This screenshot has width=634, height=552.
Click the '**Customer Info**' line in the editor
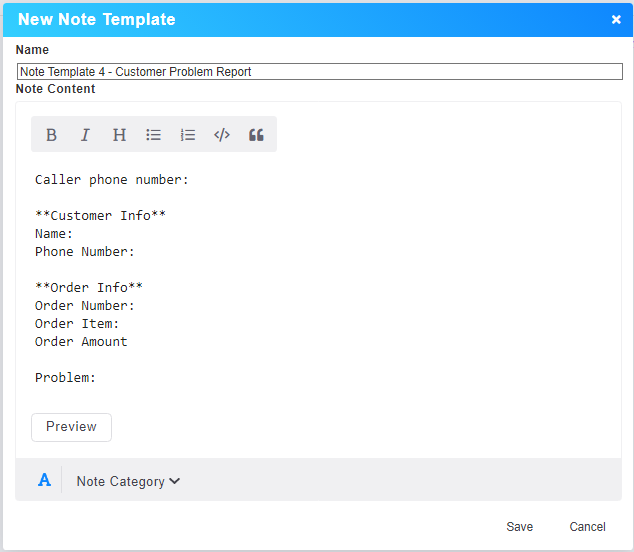point(100,216)
